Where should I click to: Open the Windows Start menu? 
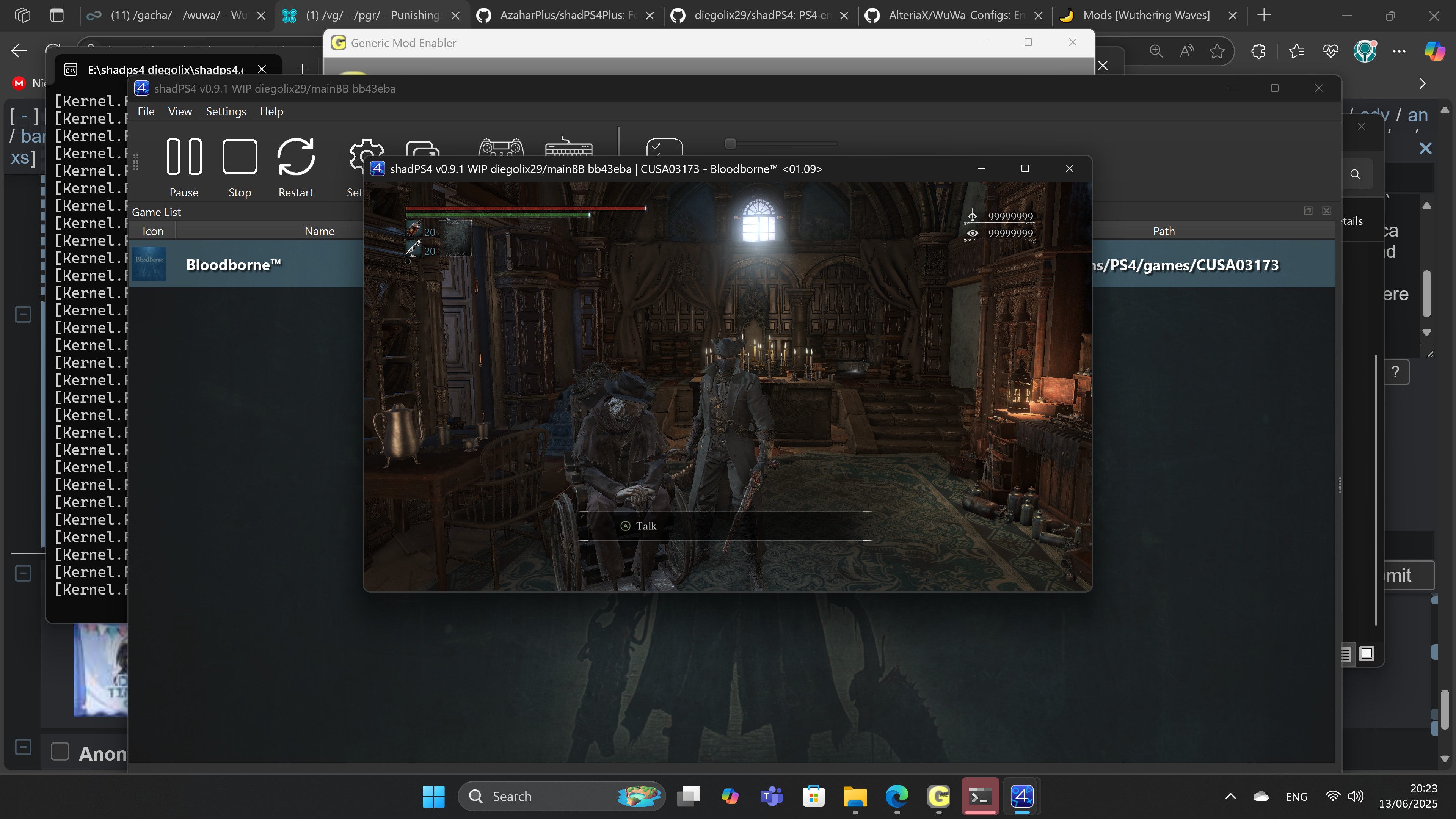pos(433,796)
